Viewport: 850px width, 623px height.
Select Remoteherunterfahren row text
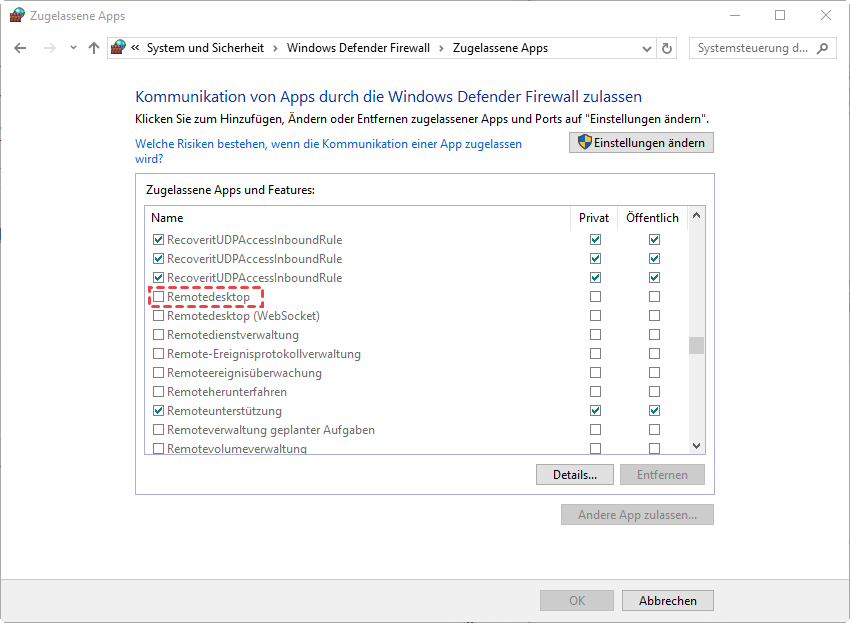tap(227, 392)
